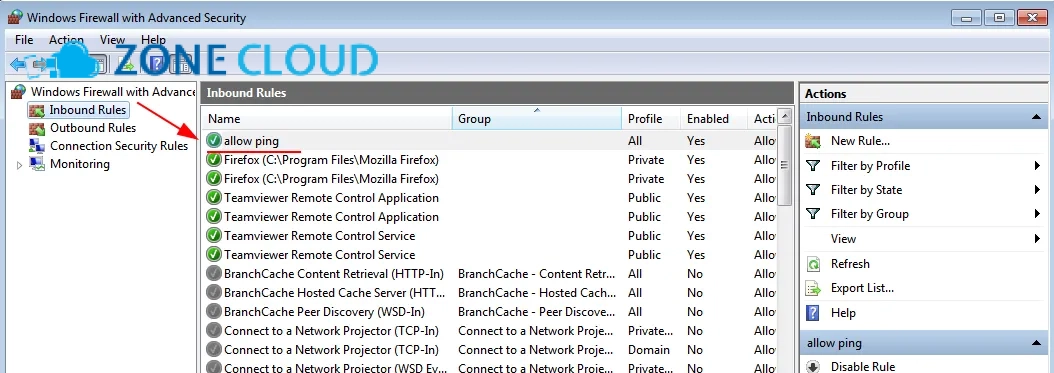Select Inbound Rules in the tree
1054x373 pixels.
click(x=87, y=110)
